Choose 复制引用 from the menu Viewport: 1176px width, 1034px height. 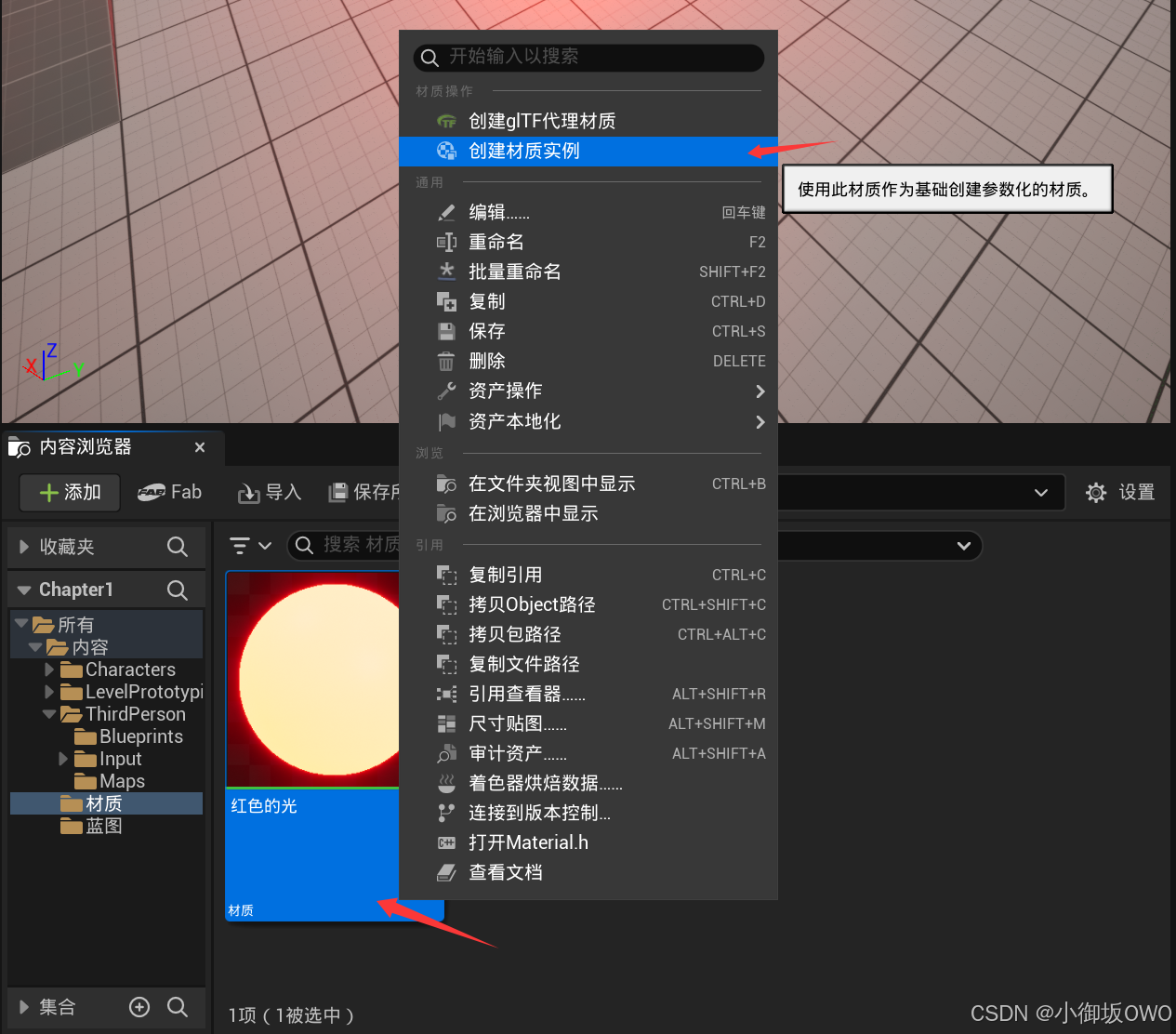point(588,575)
